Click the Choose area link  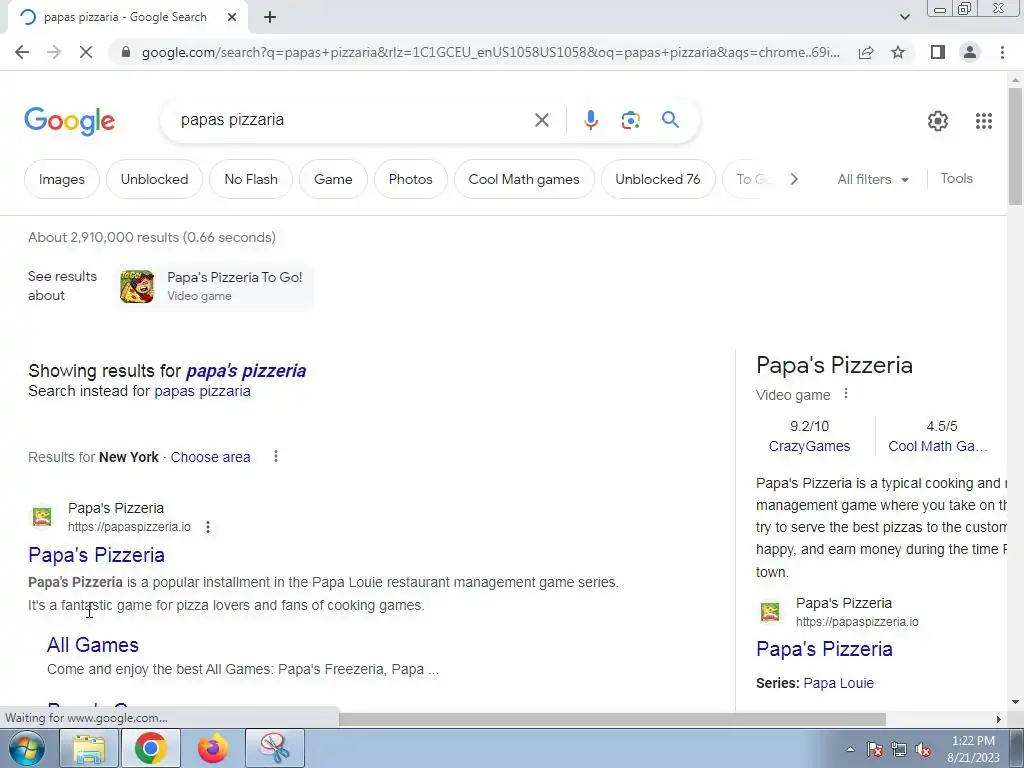210,457
